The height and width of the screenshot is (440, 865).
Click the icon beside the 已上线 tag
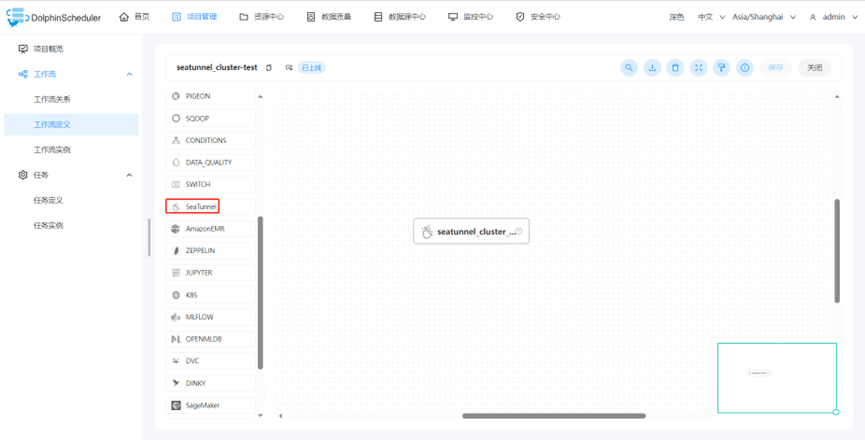289,68
